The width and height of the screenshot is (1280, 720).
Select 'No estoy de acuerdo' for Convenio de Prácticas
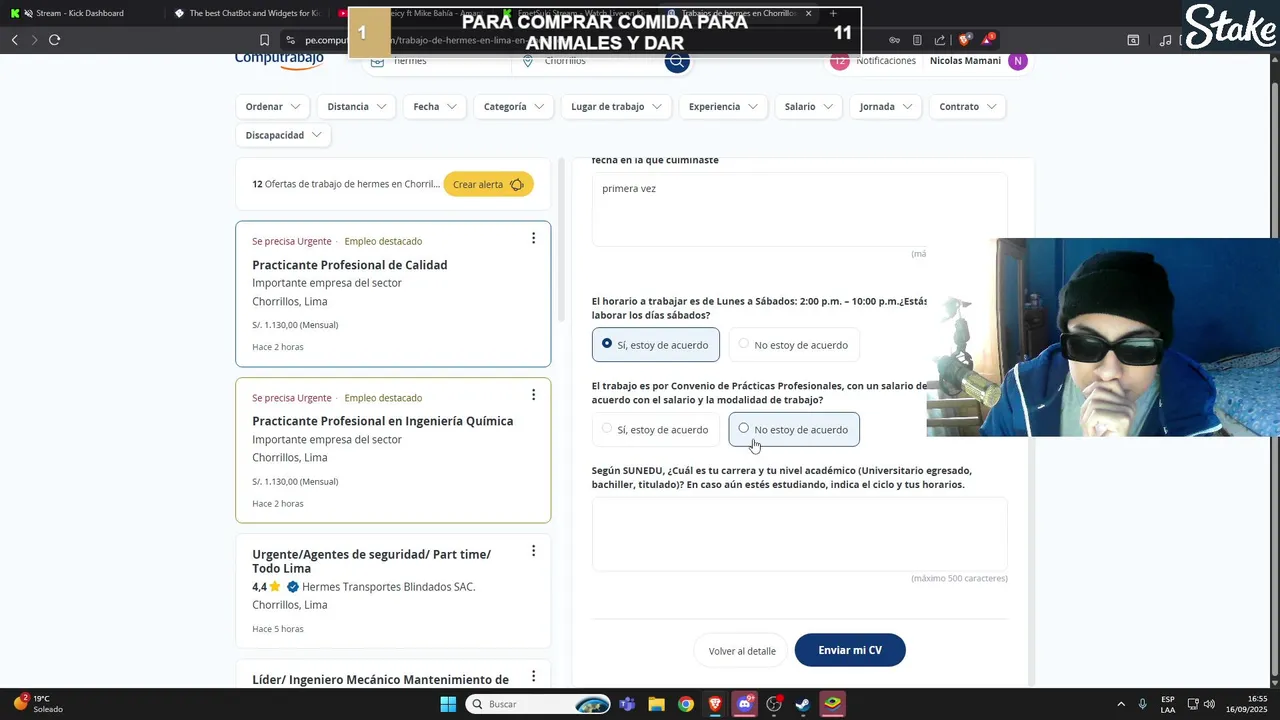click(794, 430)
